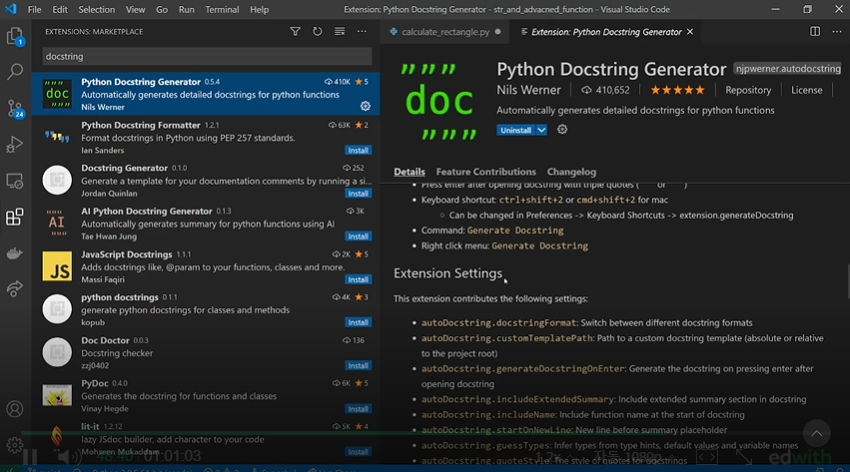Open the Source Control view
This screenshot has height=472, width=850.
(15, 108)
